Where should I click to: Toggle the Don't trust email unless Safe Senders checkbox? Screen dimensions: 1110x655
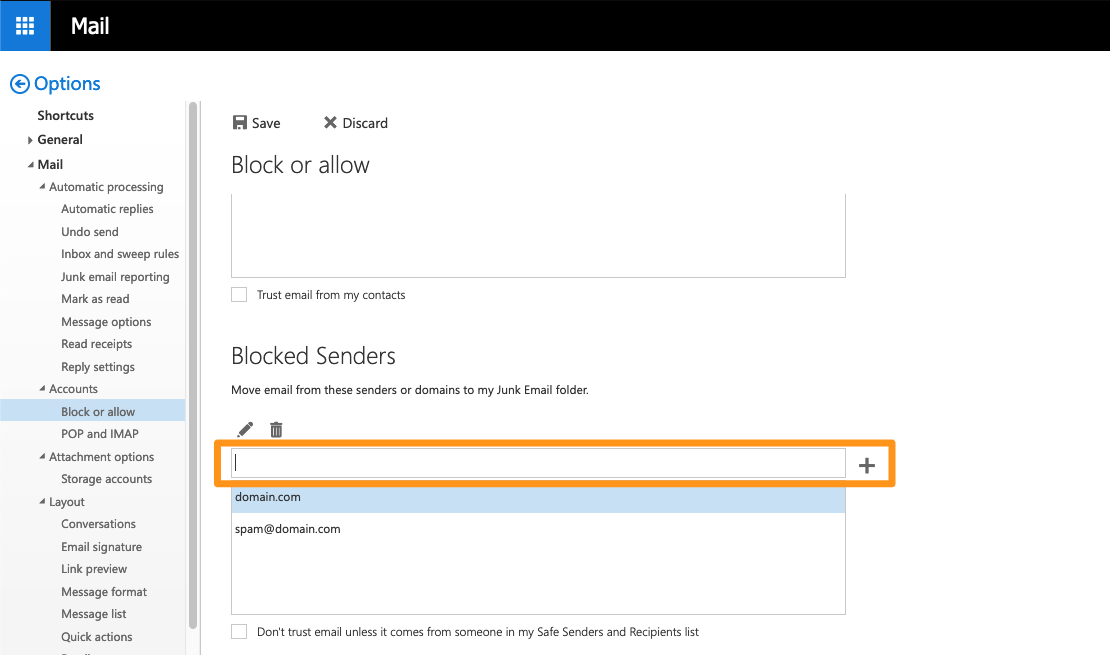239,632
